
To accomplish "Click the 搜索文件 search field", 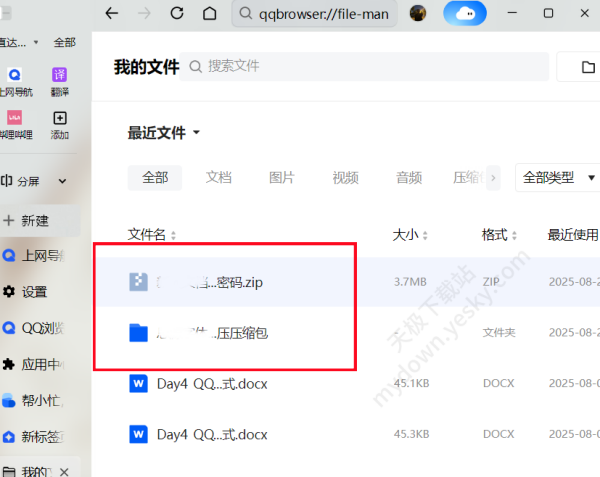I will (370, 66).
